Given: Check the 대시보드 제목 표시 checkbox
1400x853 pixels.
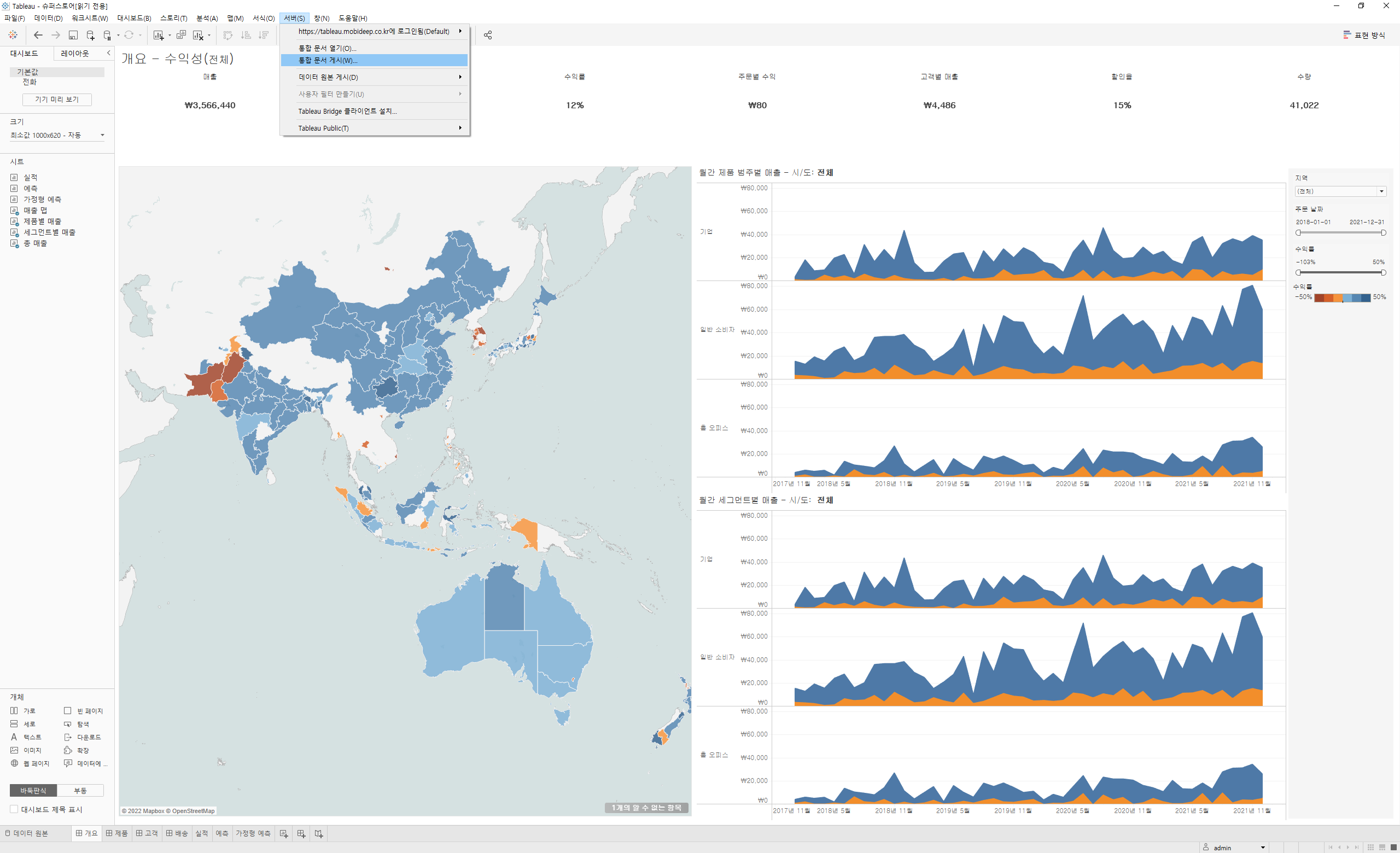Looking at the screenshot, I should tap(14, 809).
